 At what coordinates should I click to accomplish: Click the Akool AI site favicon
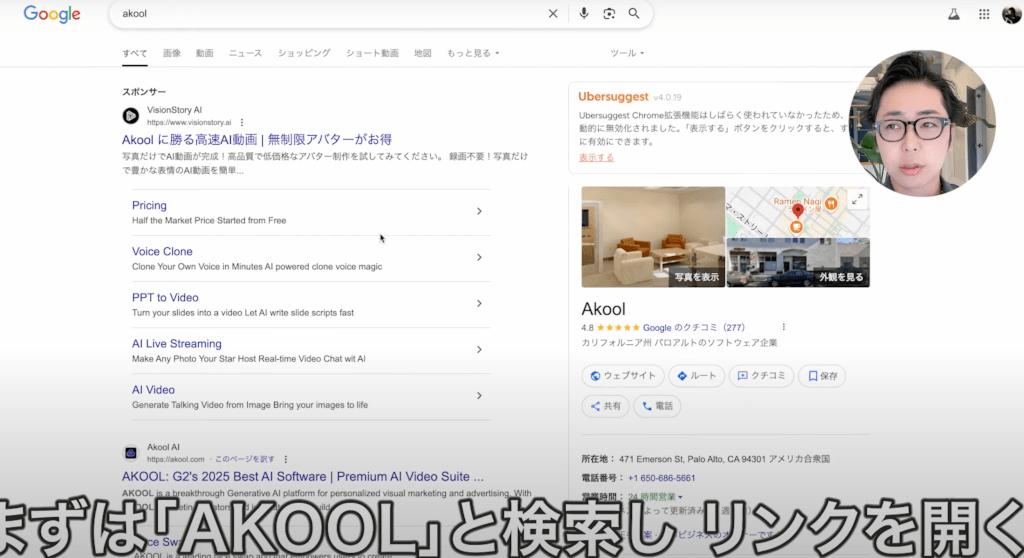pos(131,453)
